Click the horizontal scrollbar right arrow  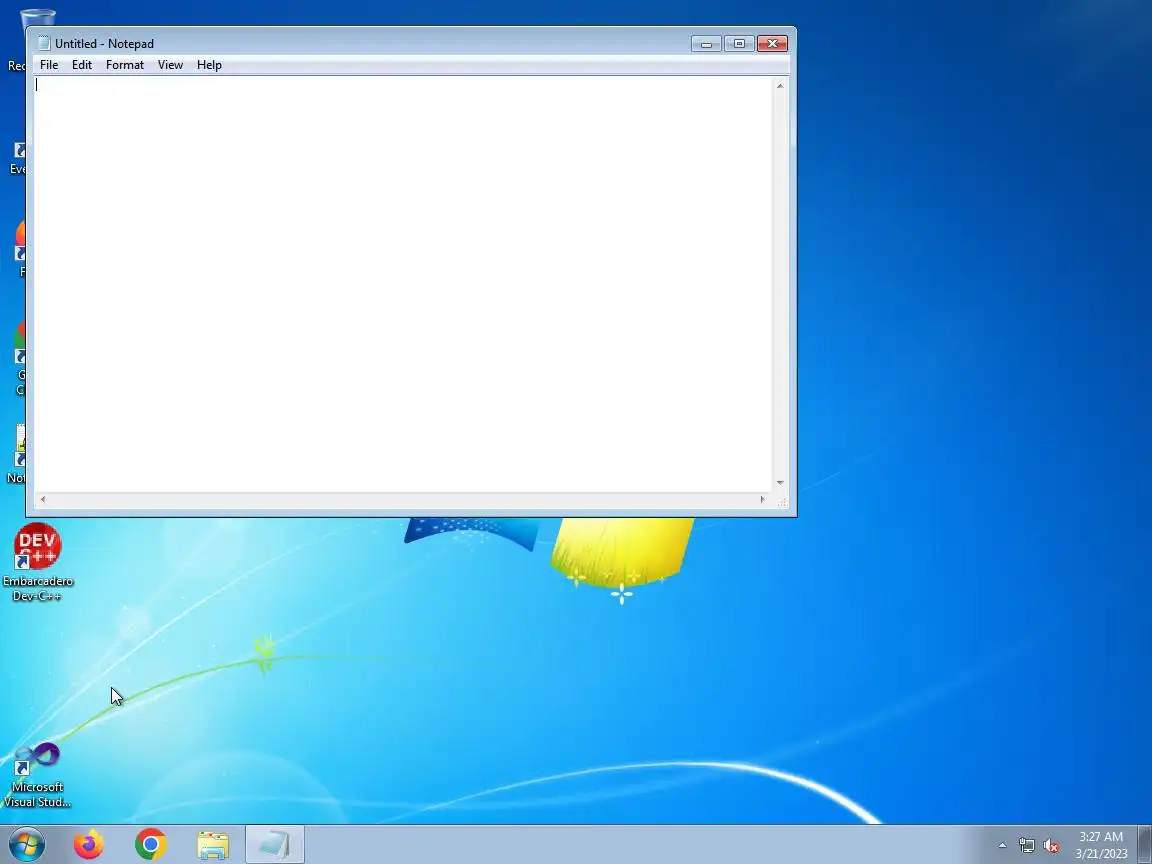(x=763, y=500)
